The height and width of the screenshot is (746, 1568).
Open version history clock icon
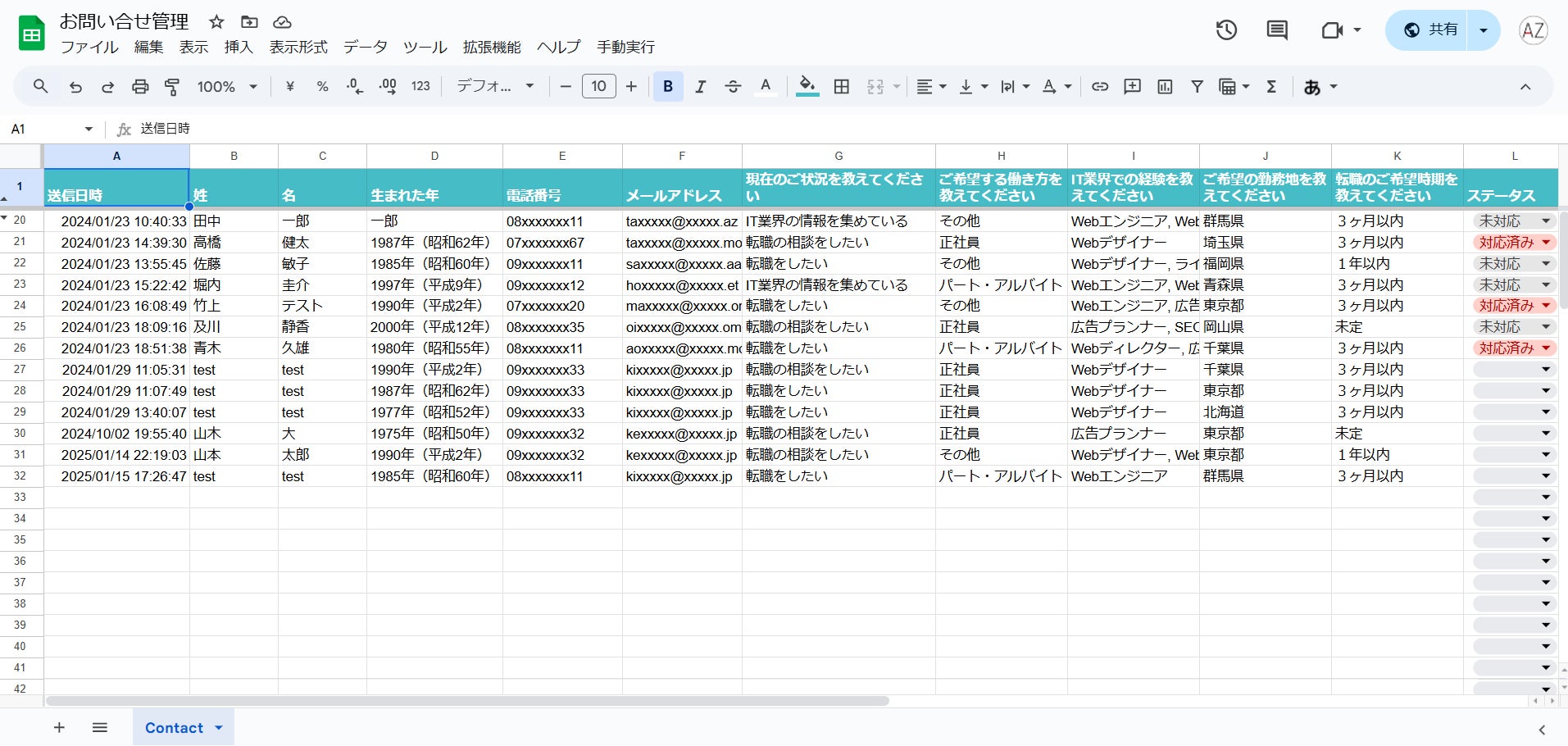[x=1226, y=30]
